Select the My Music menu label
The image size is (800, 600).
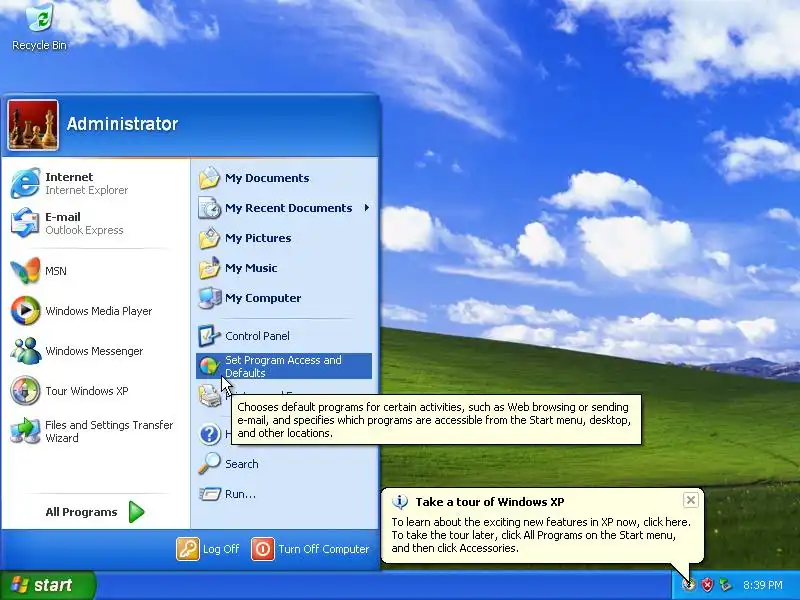(251, 268)
